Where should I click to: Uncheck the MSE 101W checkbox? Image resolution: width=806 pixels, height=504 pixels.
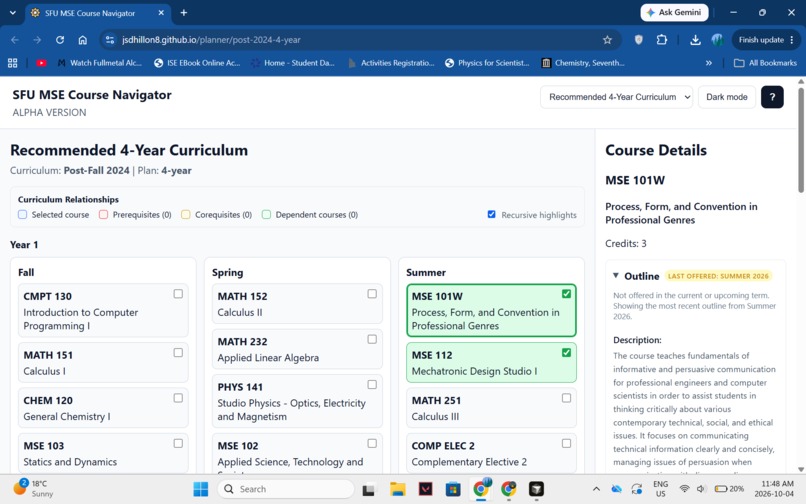pyautogui.click(x=566, y=294)
